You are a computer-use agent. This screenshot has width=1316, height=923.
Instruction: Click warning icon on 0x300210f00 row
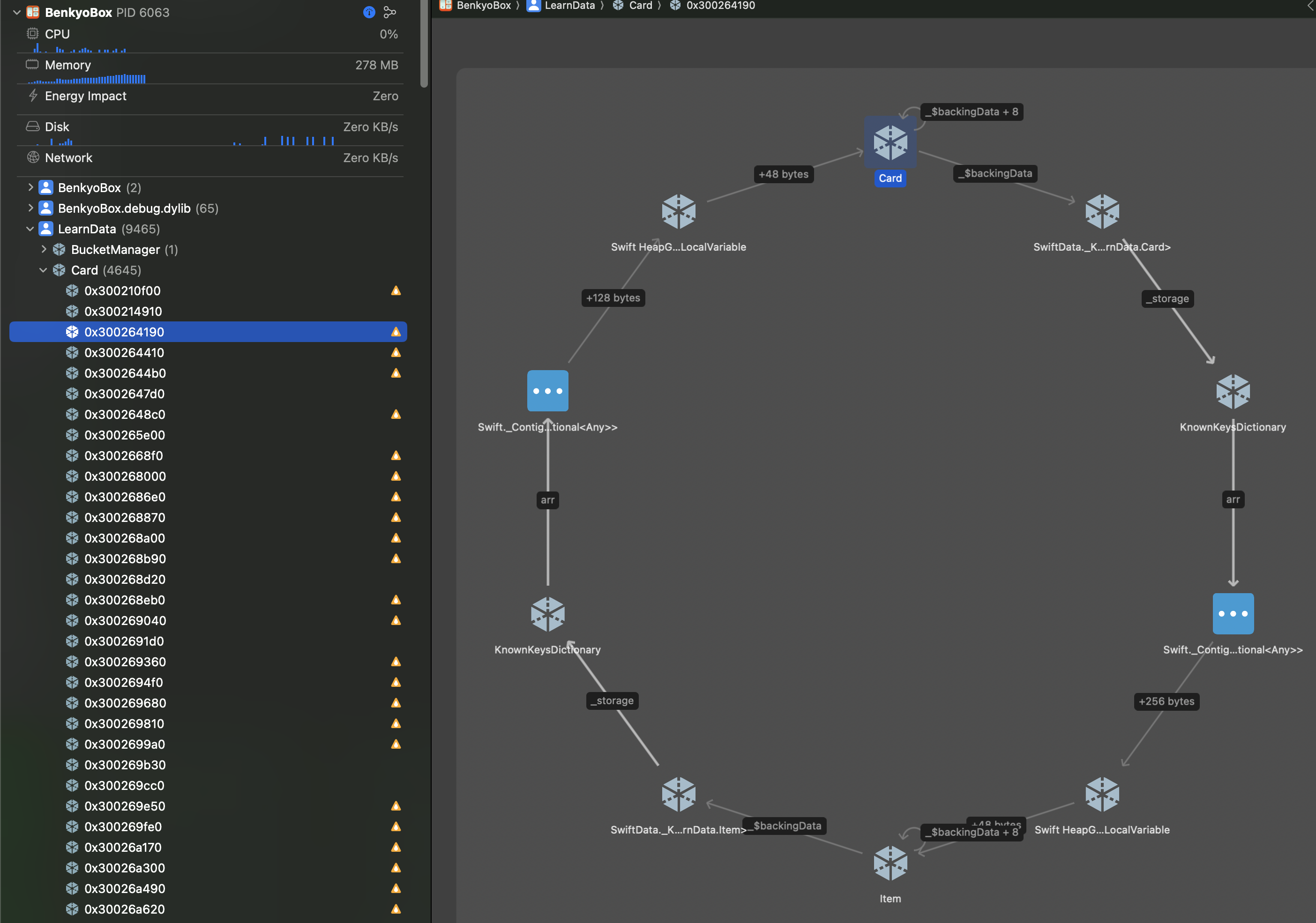pos(396,290)
